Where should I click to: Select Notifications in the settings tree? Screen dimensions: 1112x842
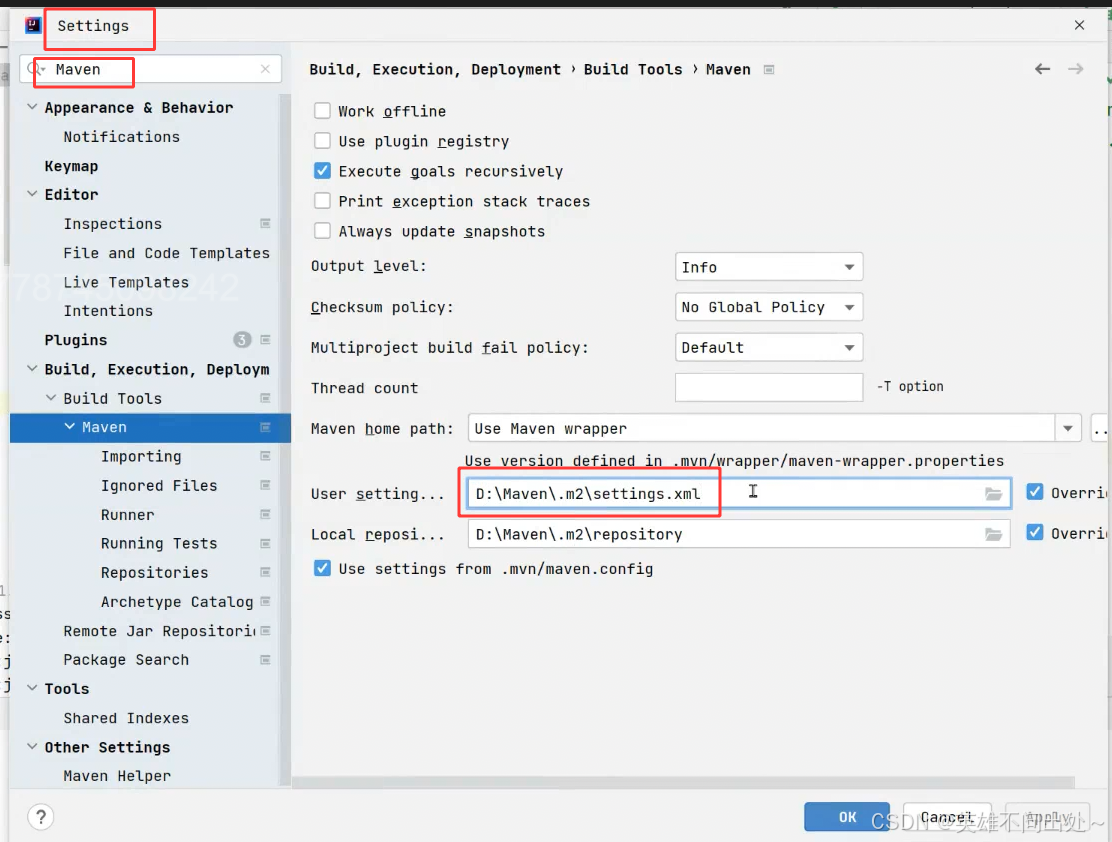click(121, 136)
